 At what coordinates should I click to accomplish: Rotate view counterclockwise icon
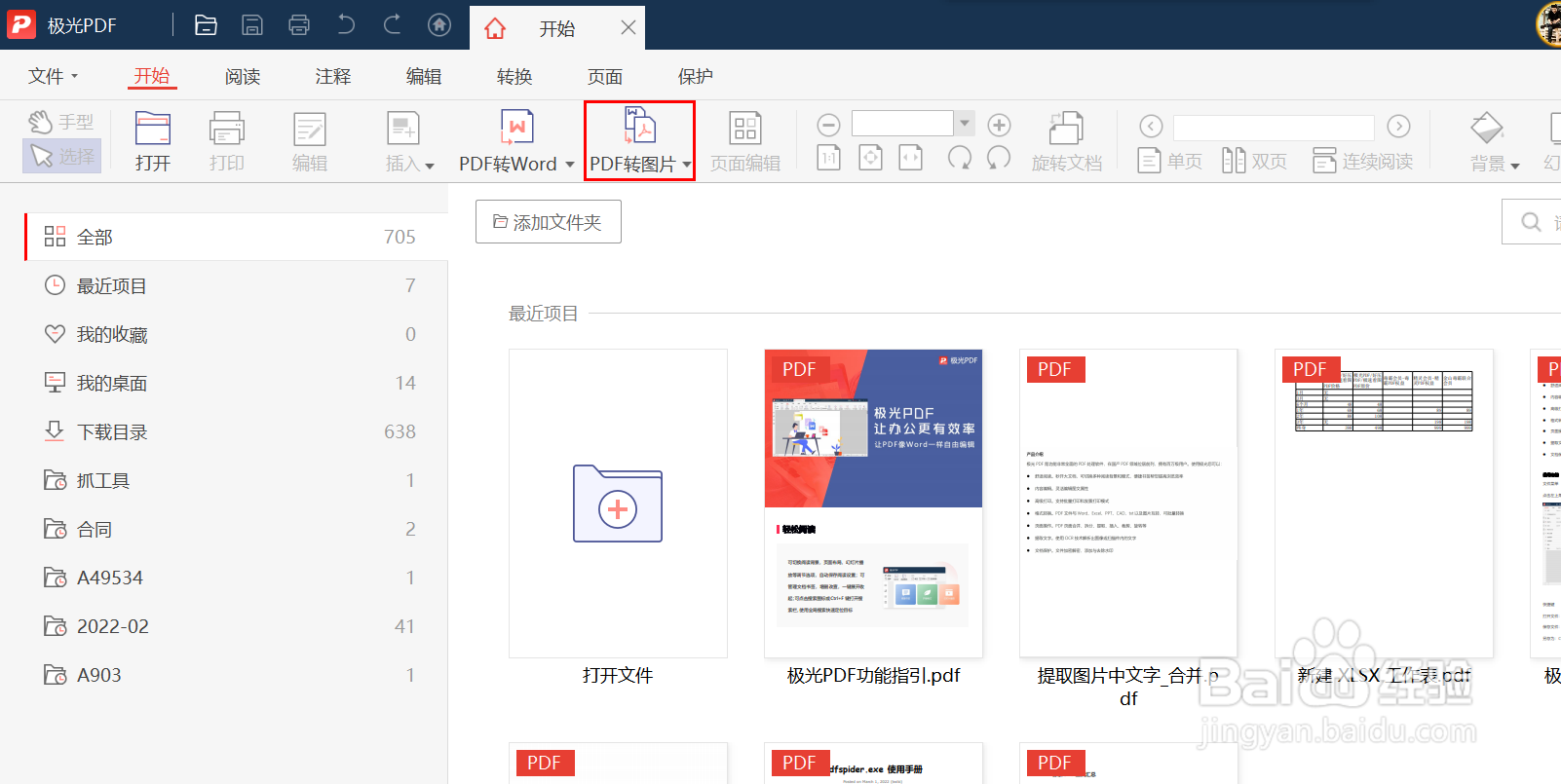pyautogui.click(x=999, y=158)
